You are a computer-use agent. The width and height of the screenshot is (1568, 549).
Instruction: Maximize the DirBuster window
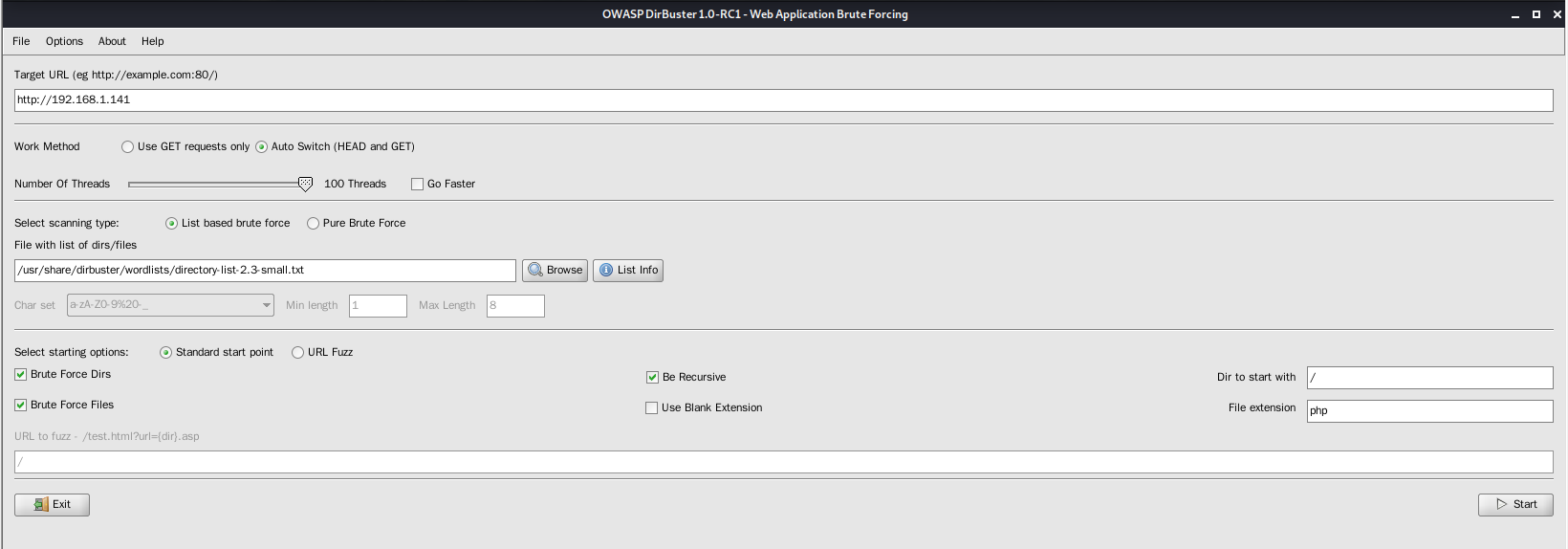(1536, 14)
